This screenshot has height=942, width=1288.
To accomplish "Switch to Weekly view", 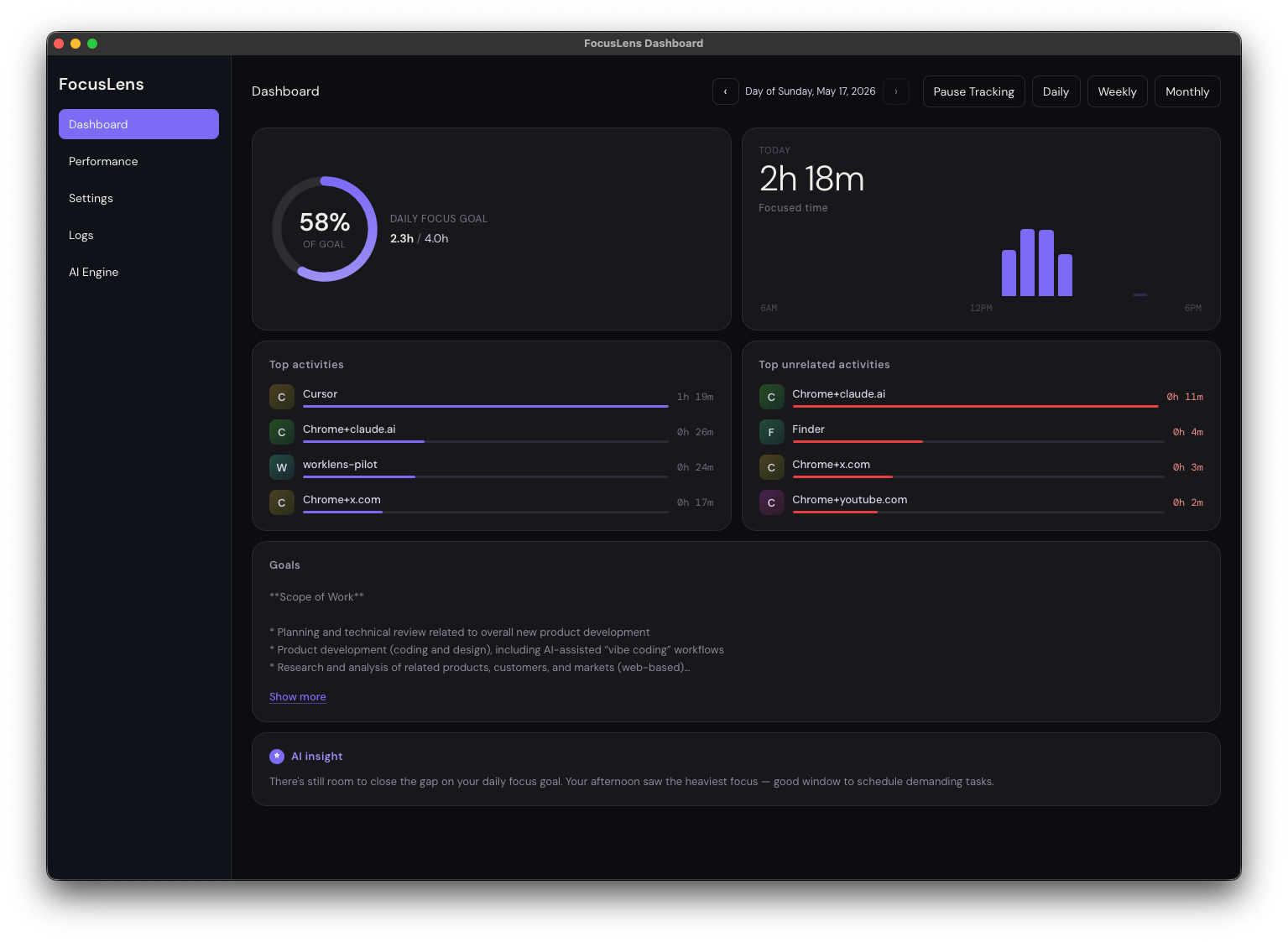I will tap(1117, 91).
